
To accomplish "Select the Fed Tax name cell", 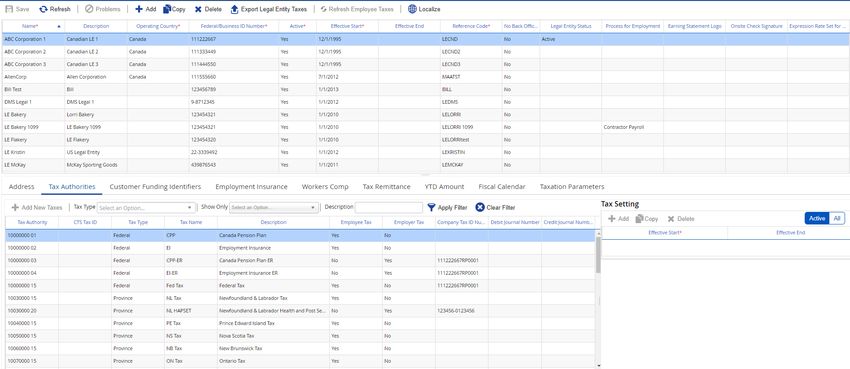I will pos(191,286).
